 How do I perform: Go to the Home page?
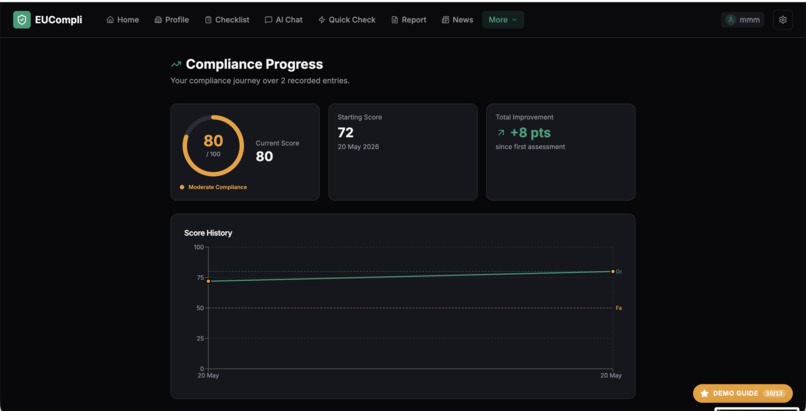click(123, 20)
